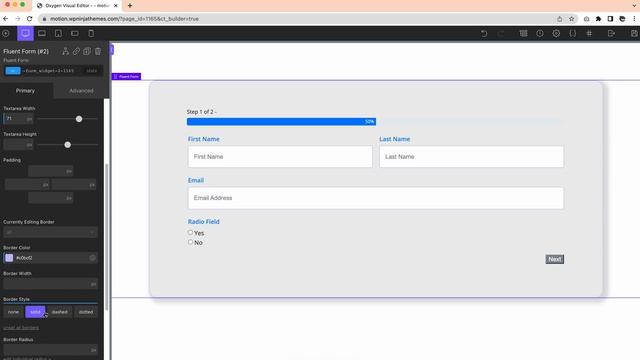Click the Save disk icon

(x=634, y=33)
